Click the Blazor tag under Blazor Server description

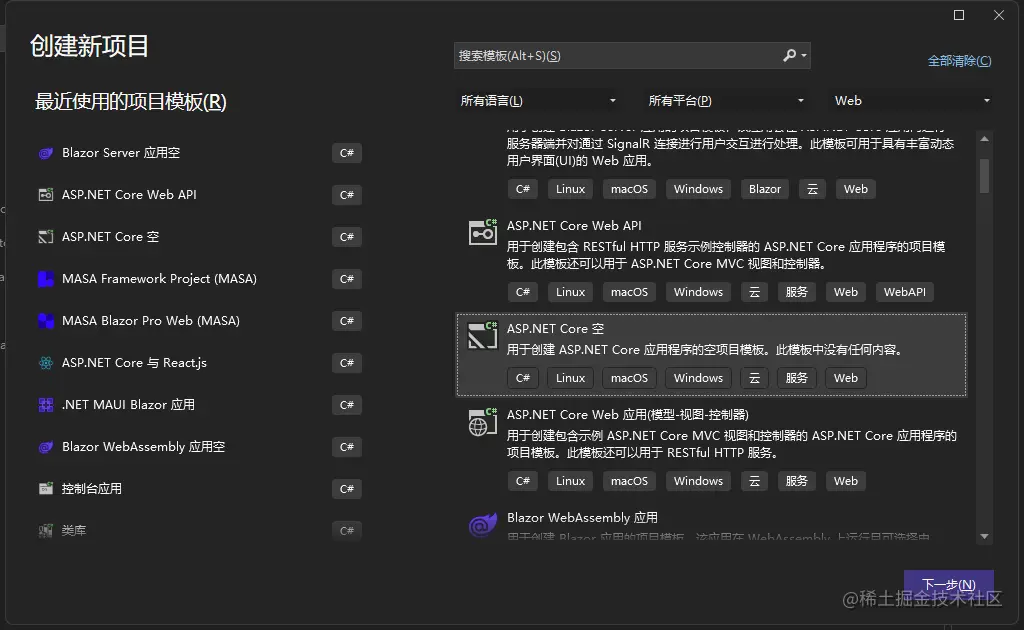[x=765, y=189]
